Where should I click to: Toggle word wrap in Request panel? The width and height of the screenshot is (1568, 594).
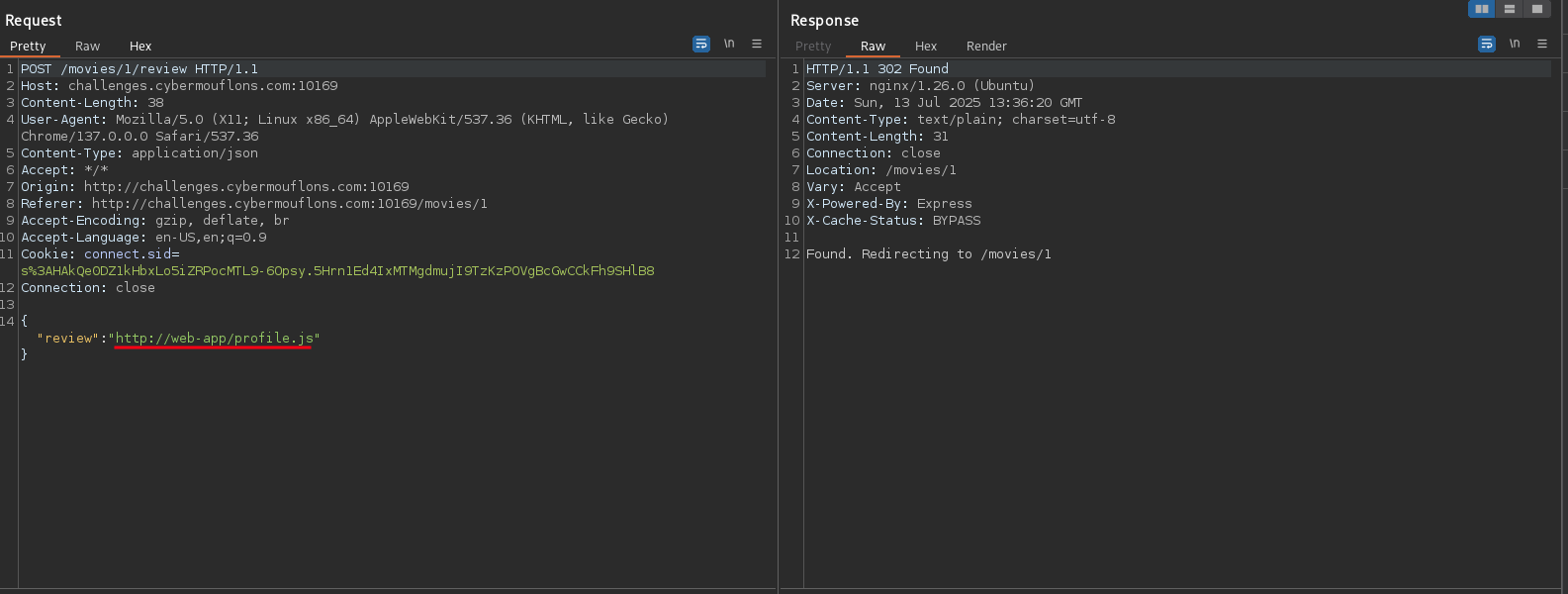(x=701, y=45)
